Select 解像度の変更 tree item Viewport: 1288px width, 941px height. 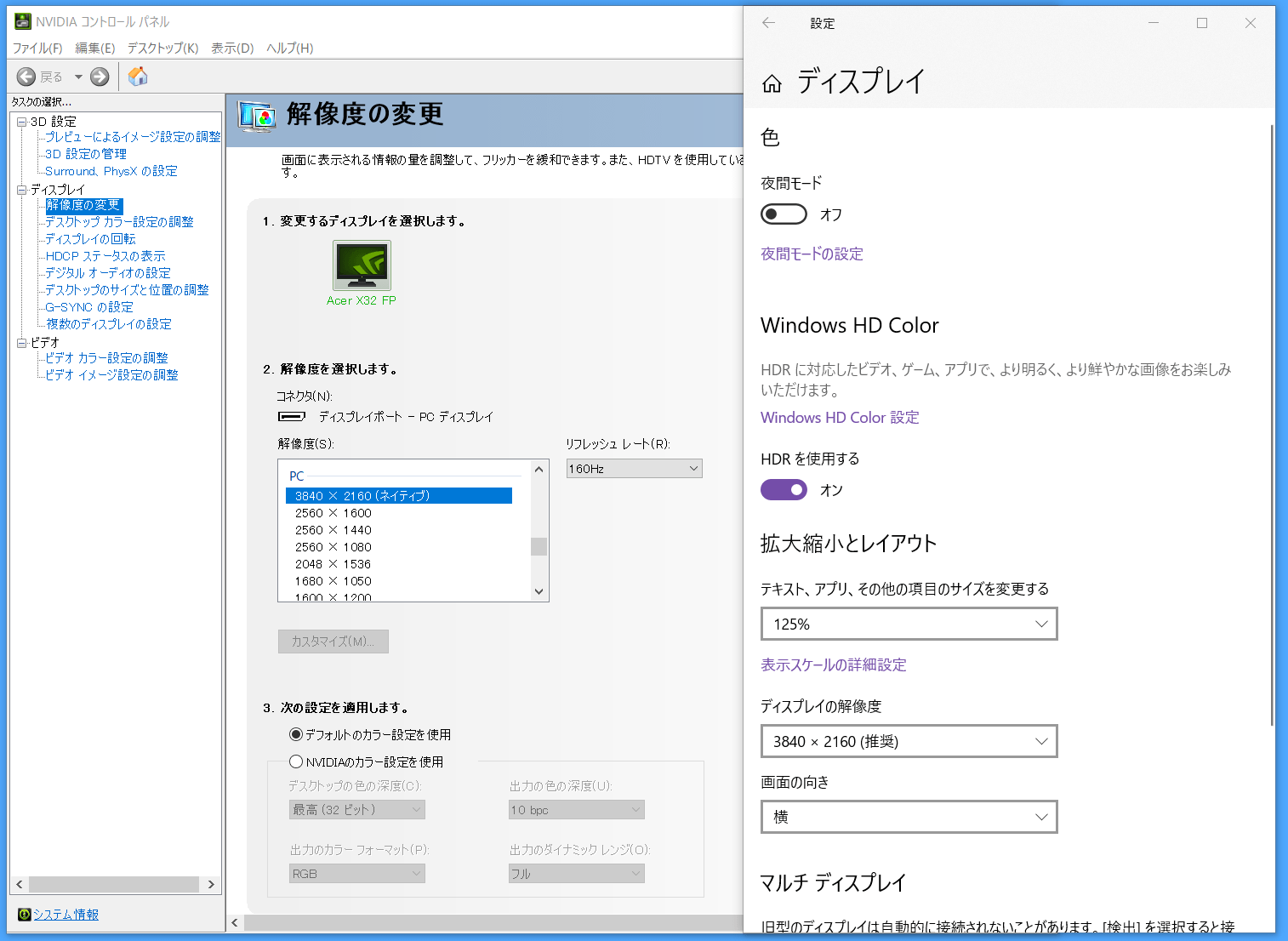tap(83, 205)
